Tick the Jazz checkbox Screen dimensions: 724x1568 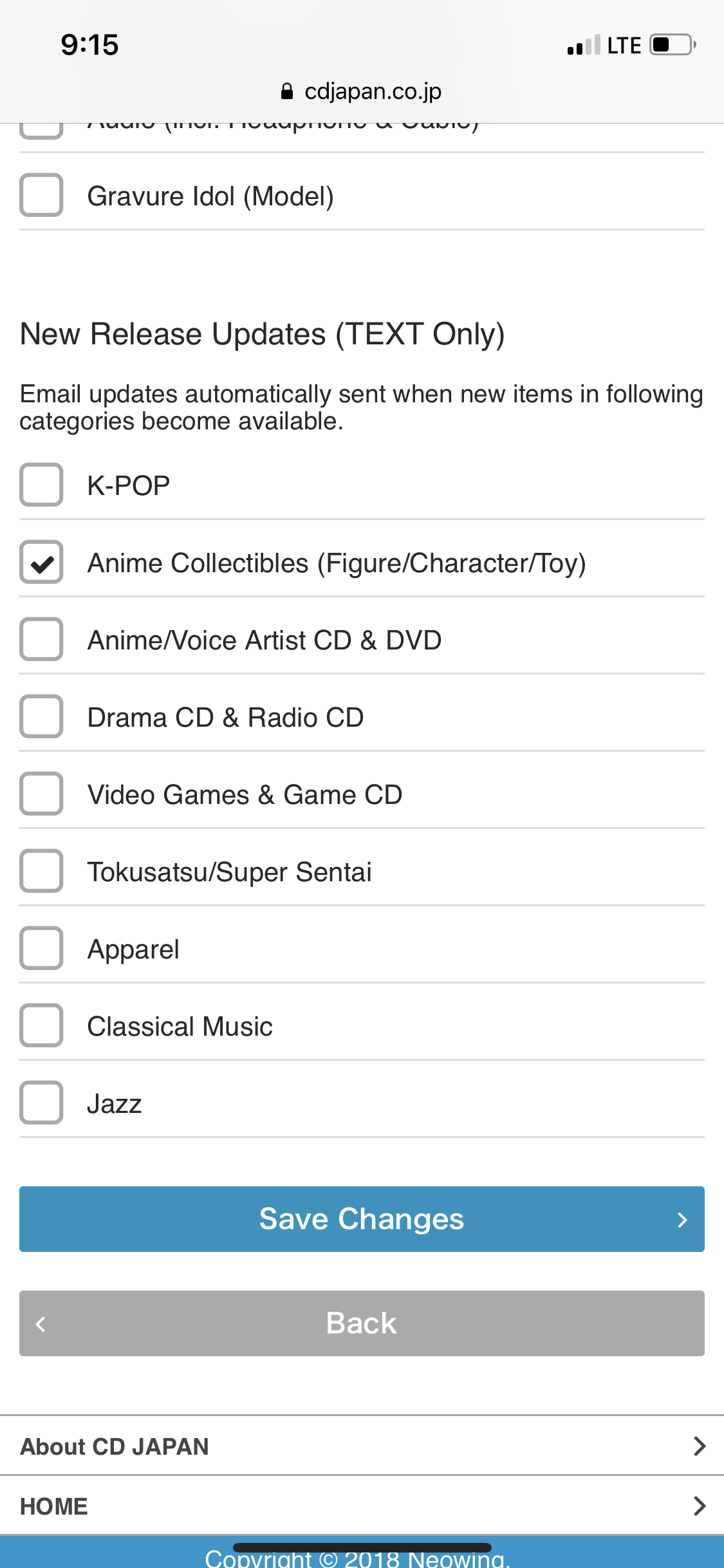click(x=41, y=1103)
